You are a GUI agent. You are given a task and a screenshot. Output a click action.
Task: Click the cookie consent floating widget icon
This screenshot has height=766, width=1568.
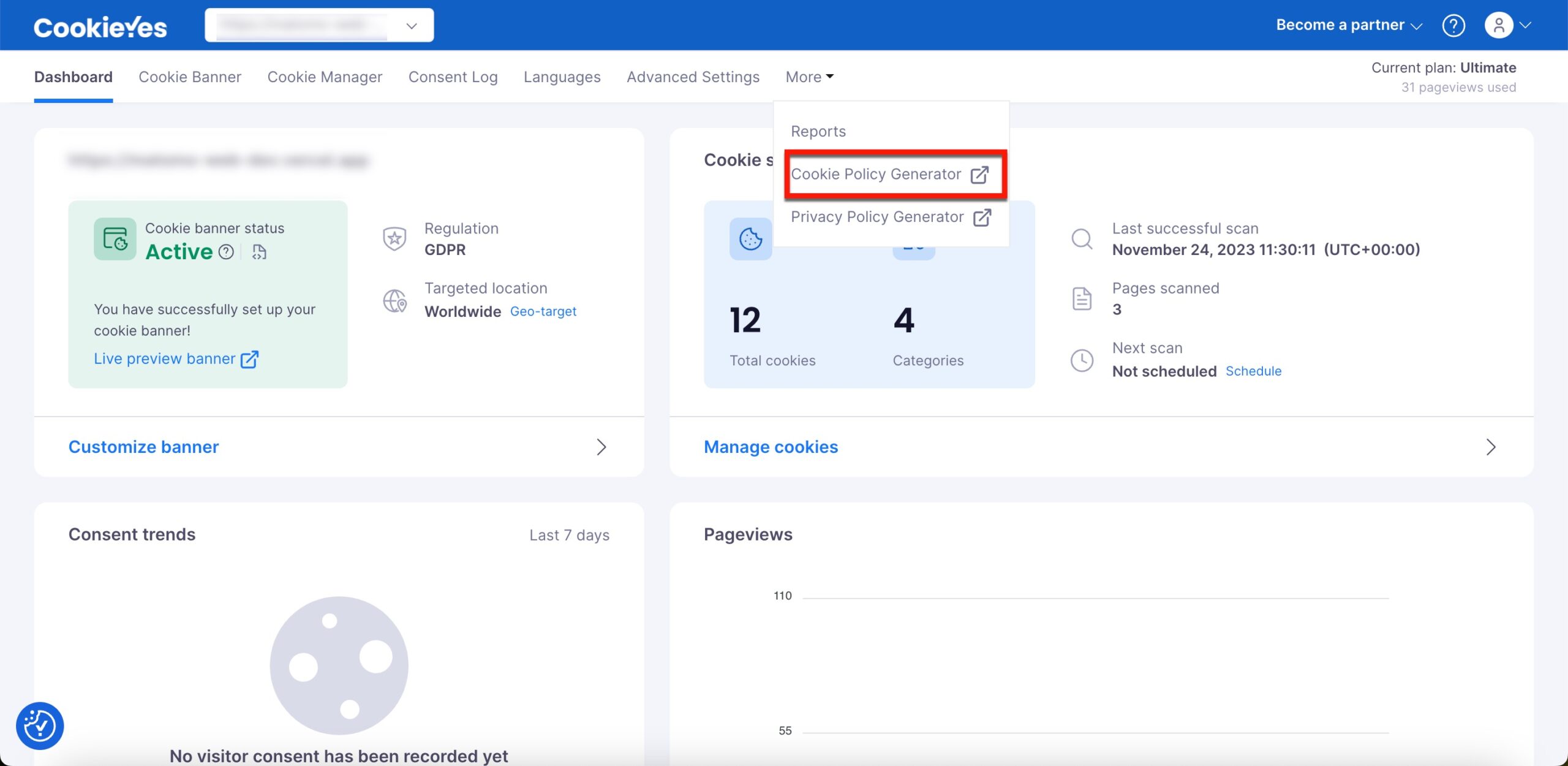pyautogui.click(x=40, y=726)
